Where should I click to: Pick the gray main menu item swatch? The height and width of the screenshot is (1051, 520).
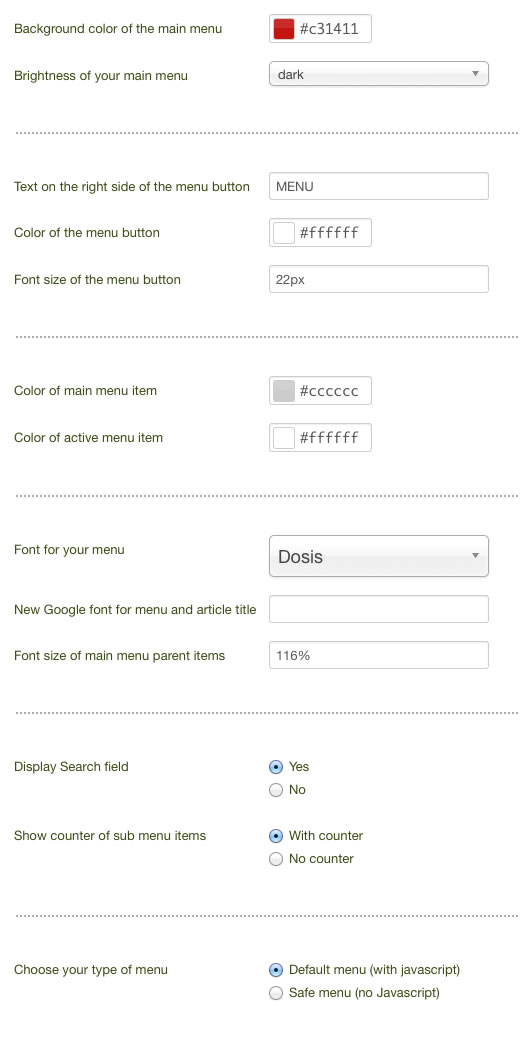point(283,391)
